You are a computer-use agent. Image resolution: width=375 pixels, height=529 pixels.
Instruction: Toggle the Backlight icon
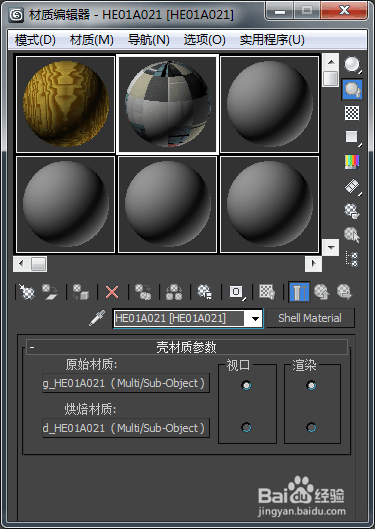352,89
